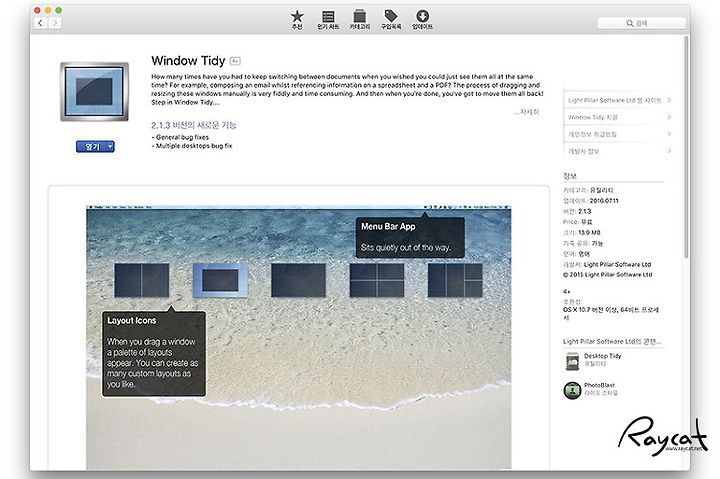
Task: Go back with the left arrow button
Action: [x=41, y=23]
